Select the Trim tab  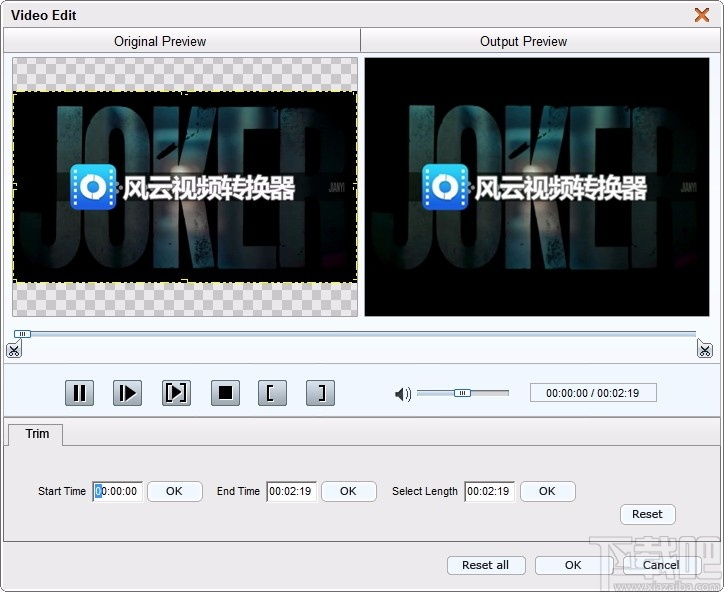pos(37,434)
